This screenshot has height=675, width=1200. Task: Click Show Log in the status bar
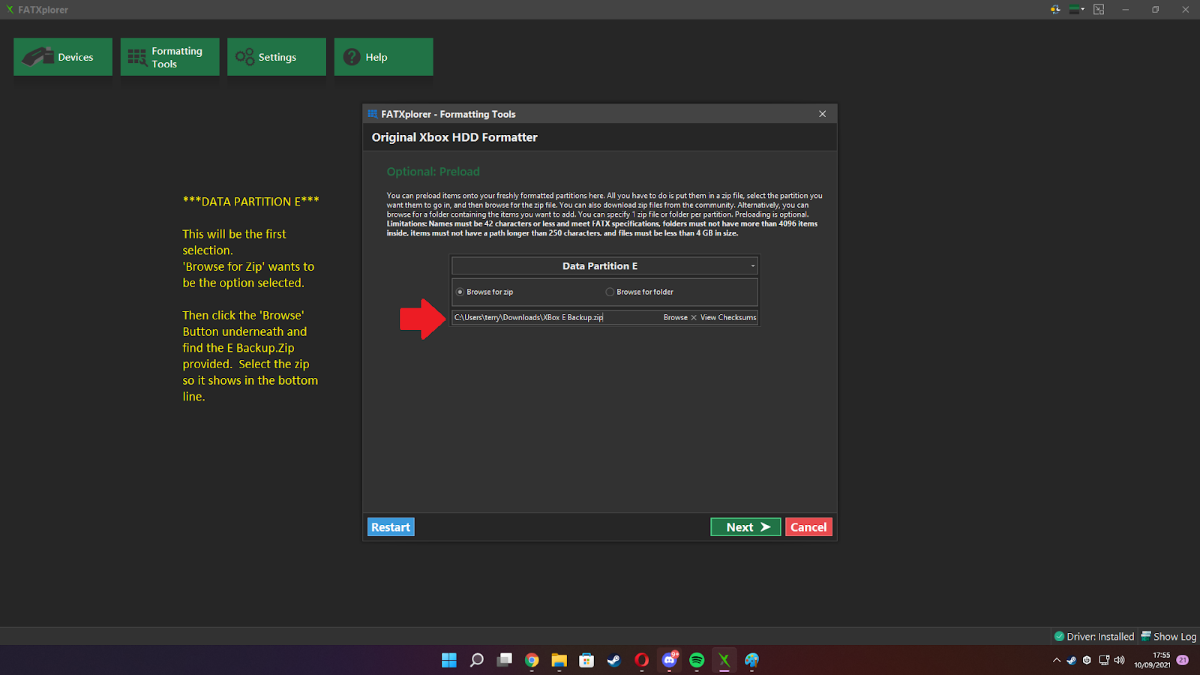tap(1168, 636)
